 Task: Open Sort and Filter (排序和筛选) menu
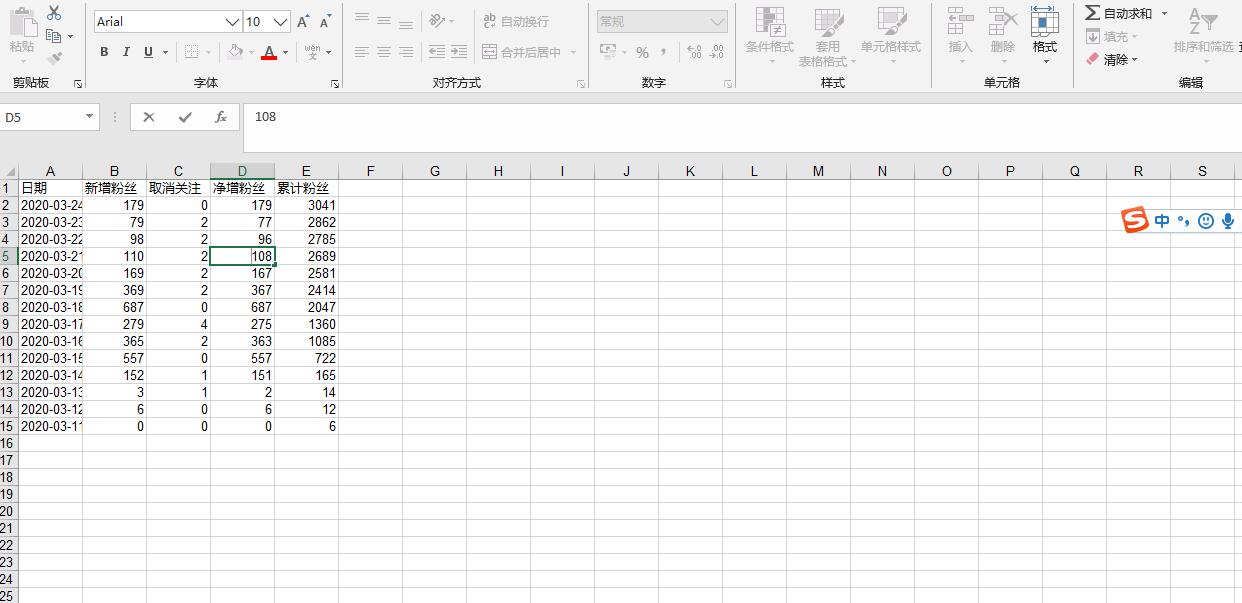click(1203, 36)
